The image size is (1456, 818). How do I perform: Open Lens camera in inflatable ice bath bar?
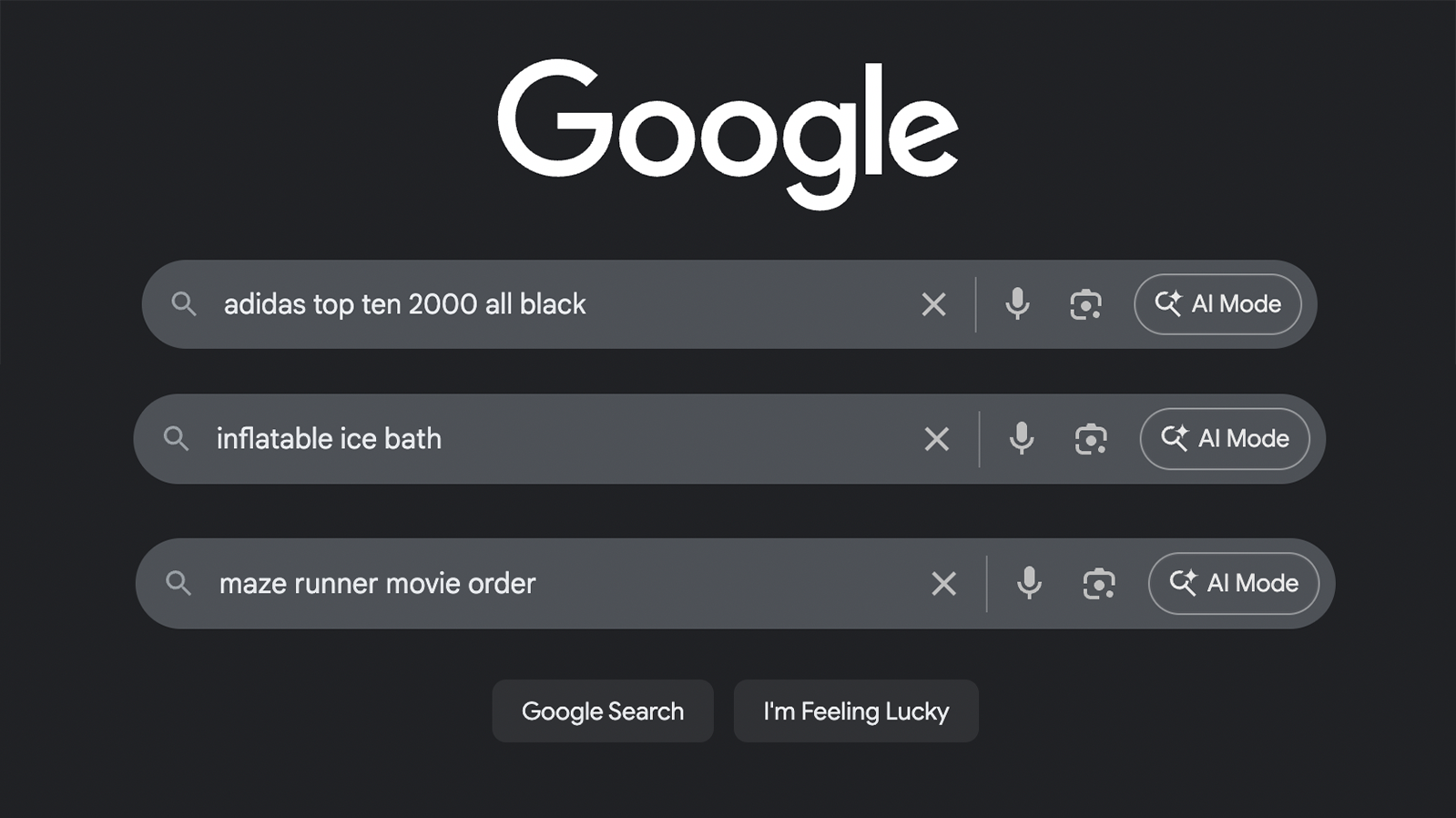pos(1091,439)
